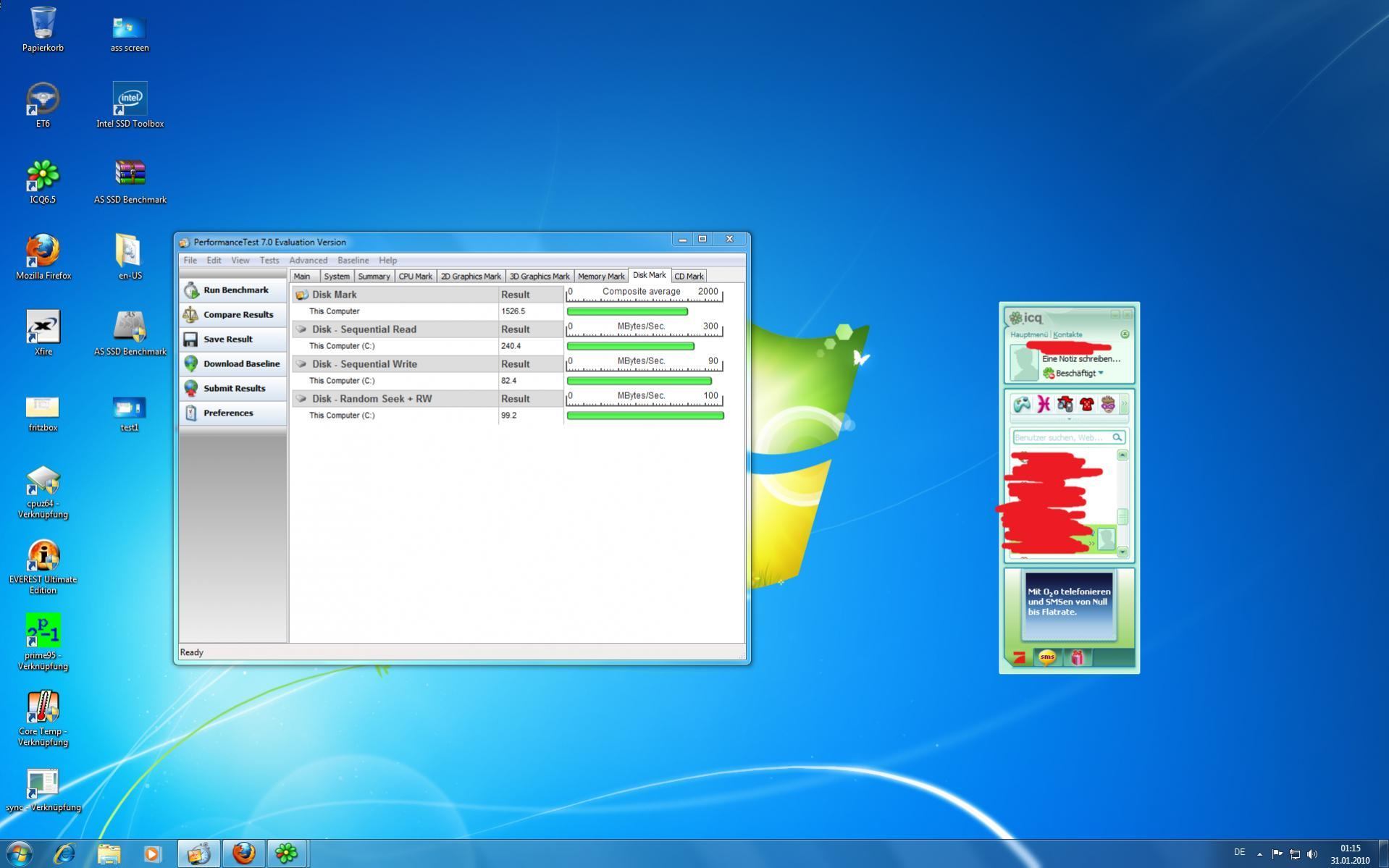
Task: Click Eine Notiz schreiben in ICQ
Action: 1081,359
